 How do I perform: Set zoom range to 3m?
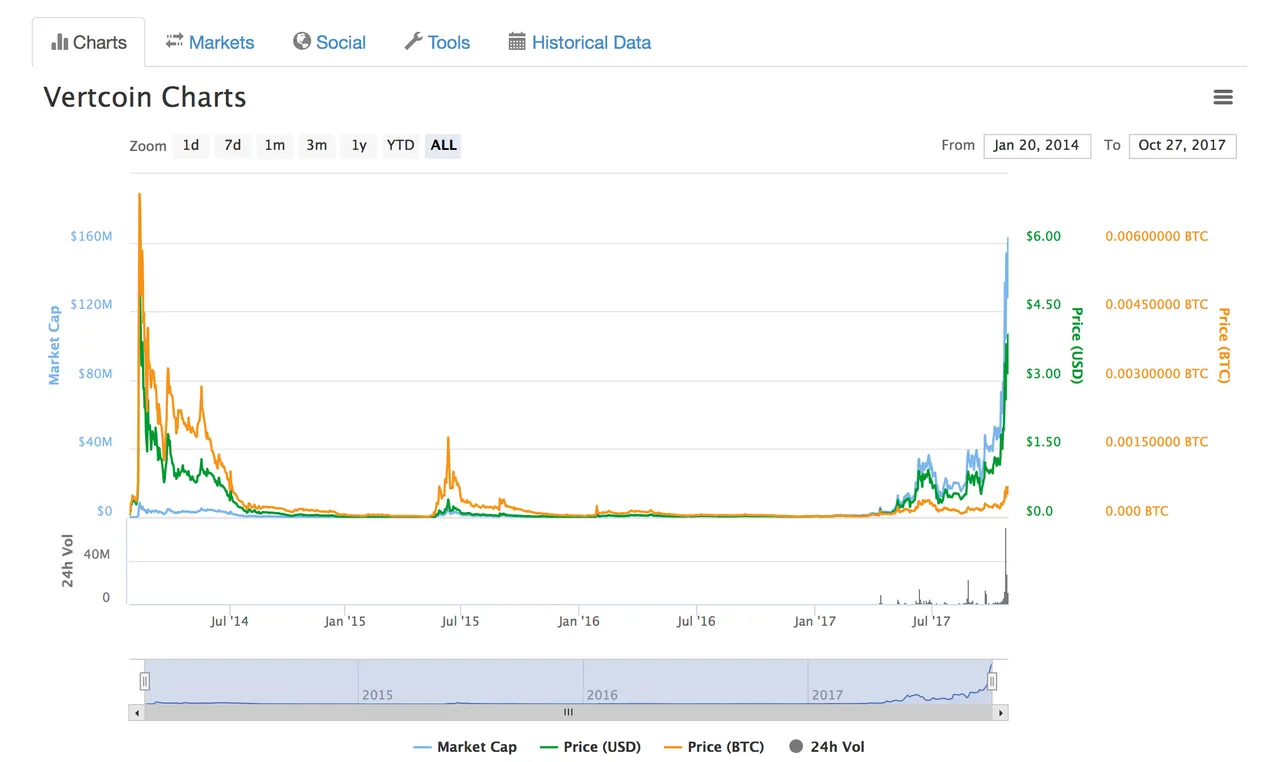(316, 145)
